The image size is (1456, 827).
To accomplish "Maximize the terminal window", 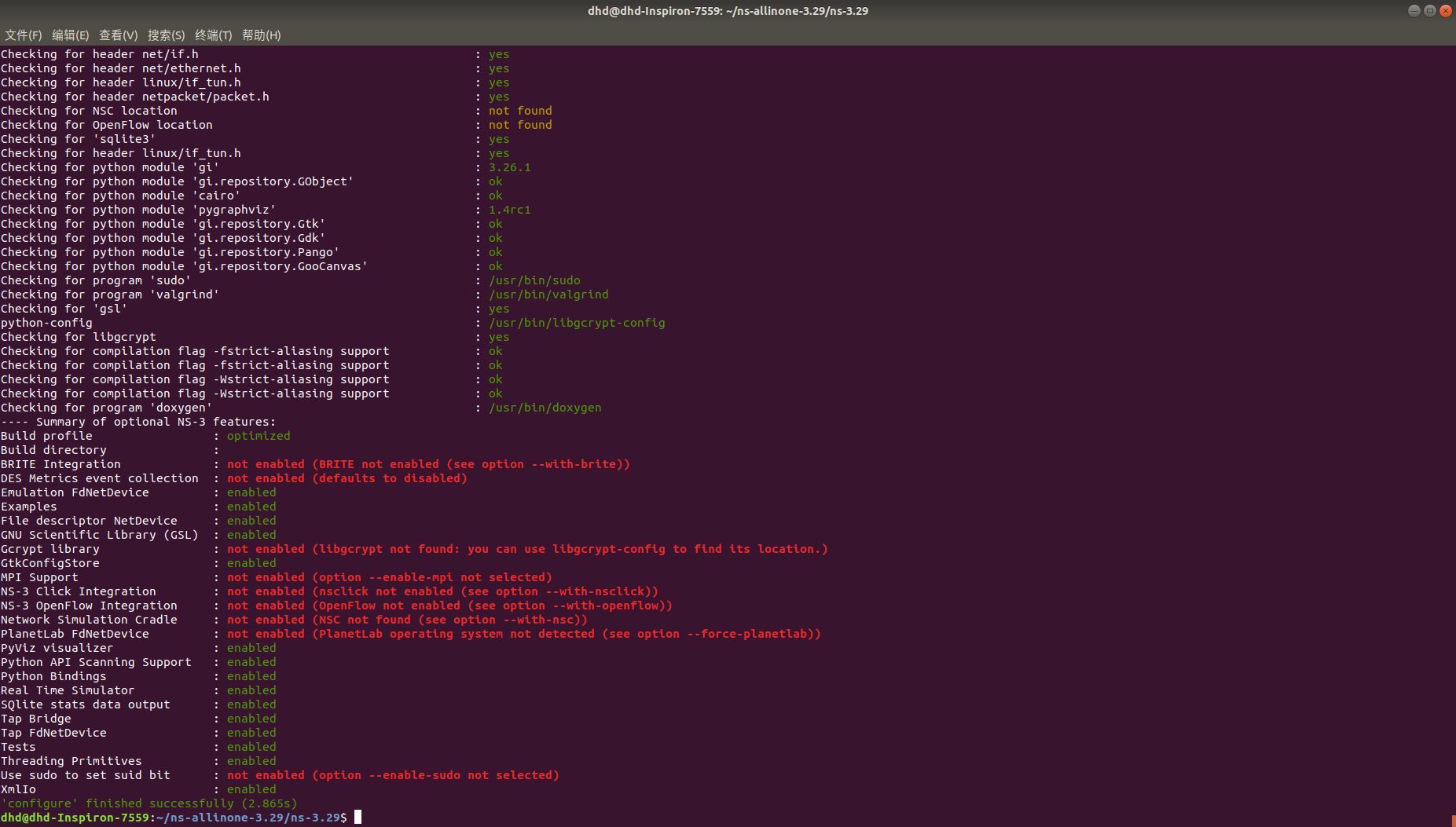I will click(1430, 10).
